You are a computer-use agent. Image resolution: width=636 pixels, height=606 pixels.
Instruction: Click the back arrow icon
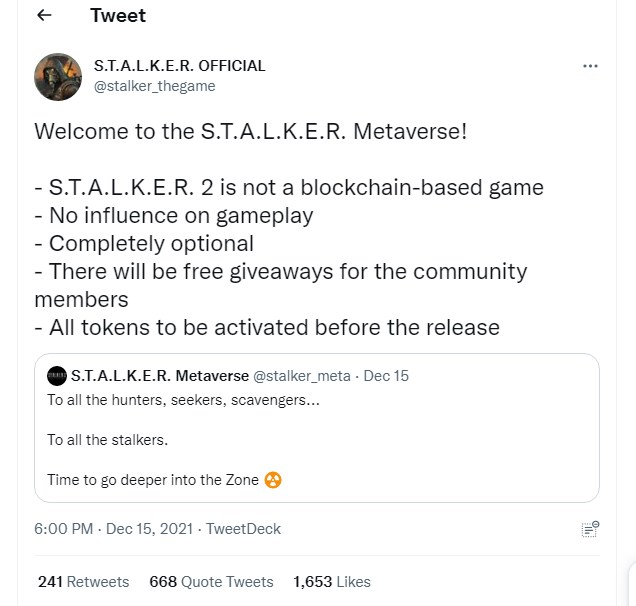44,16
